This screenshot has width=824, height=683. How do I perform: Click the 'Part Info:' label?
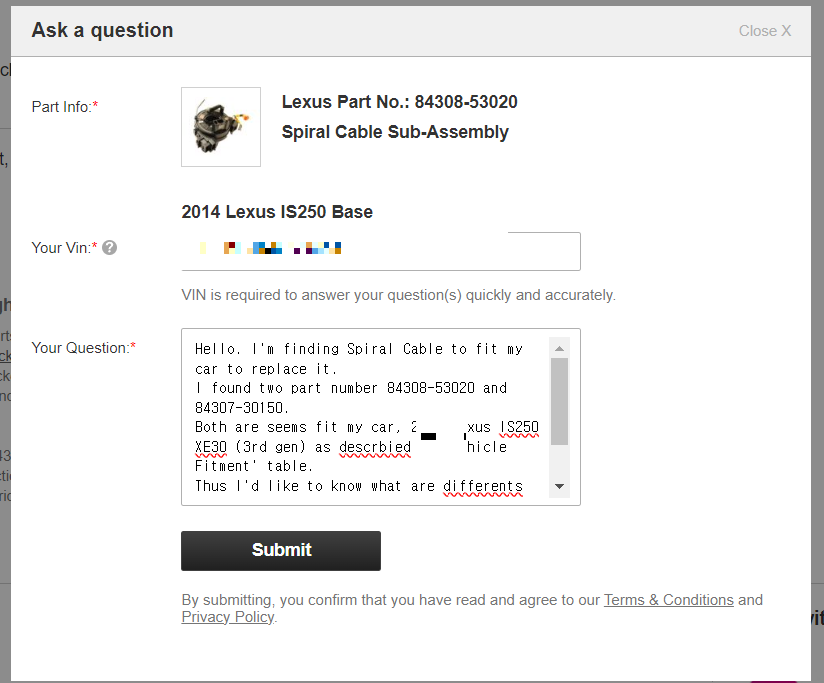(65, 107)
